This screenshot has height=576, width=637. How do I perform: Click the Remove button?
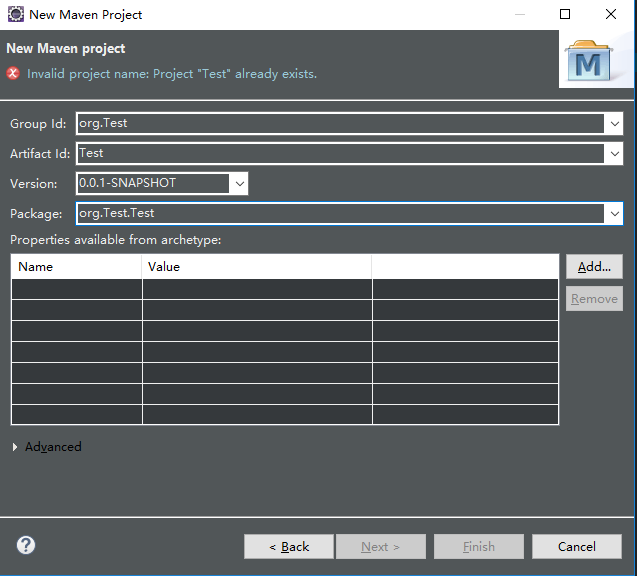point(594,299)
